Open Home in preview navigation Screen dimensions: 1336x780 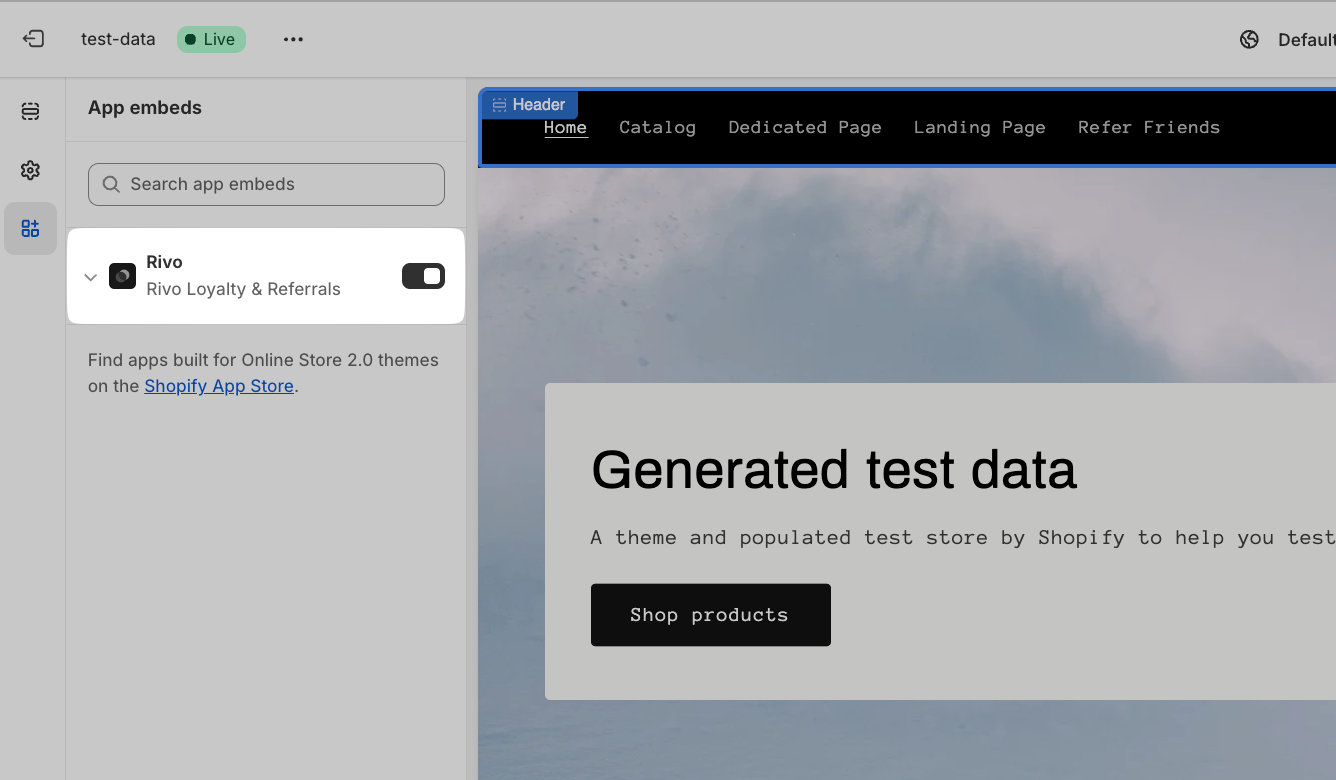(x=566, y=127)
